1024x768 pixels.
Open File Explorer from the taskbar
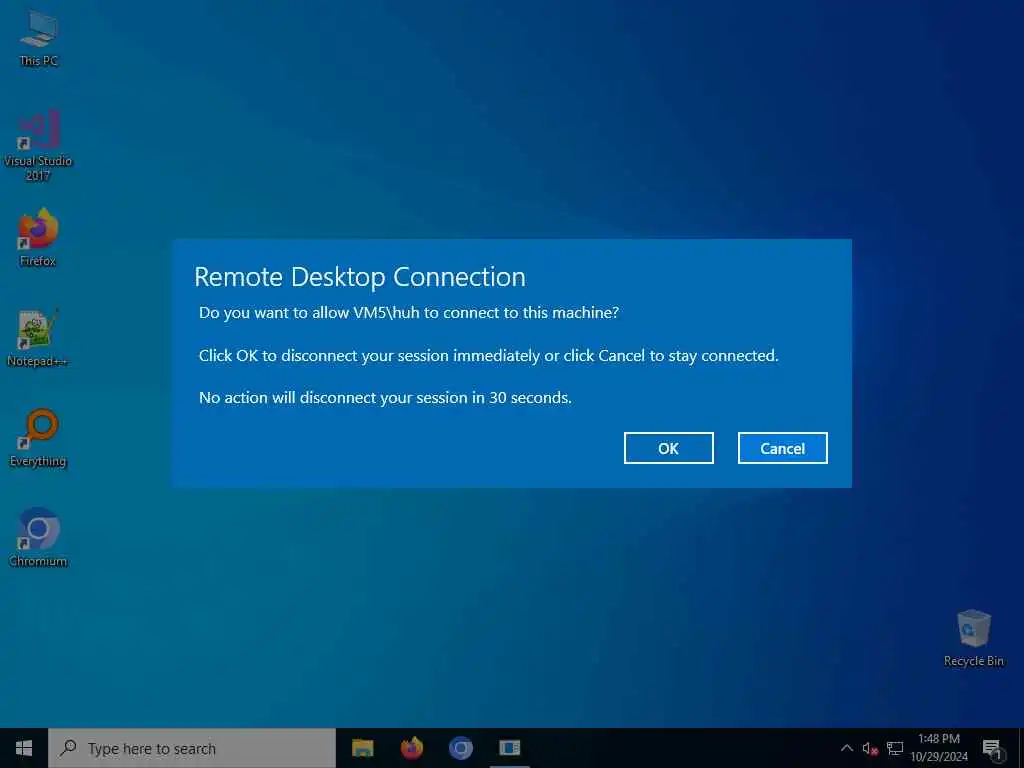coord(362,748)
